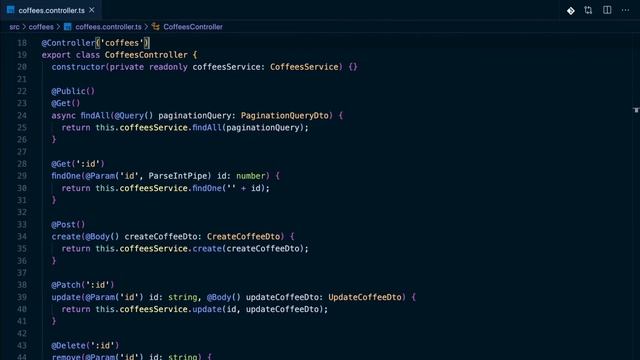This screenshot has height=360, width=640.
Task: Click PaginationQueryDto type on line 24
Action: pos(284,116)
